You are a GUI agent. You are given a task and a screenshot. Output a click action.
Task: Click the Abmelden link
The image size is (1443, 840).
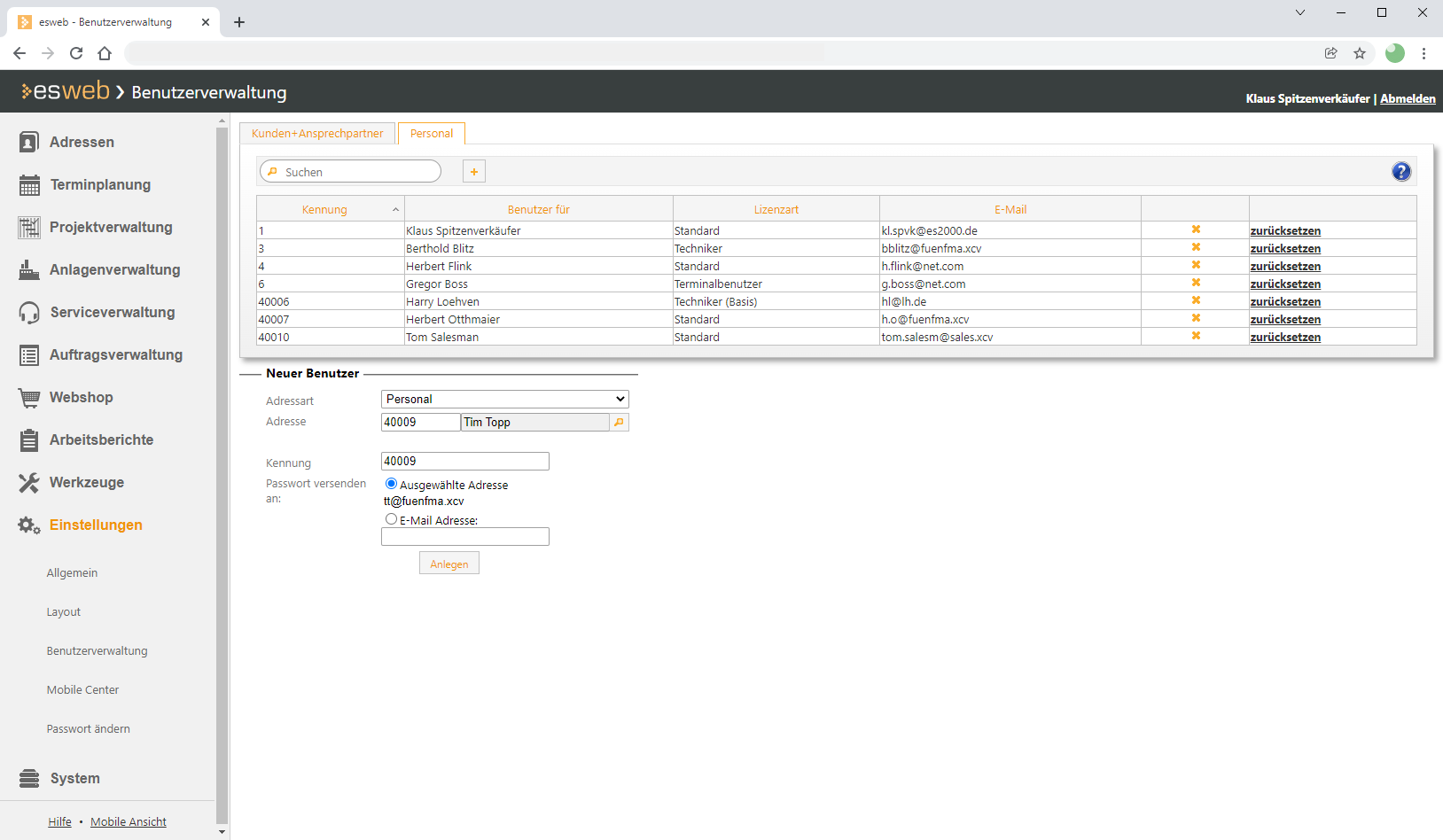pyautogui.click(x=1408, y=98)
